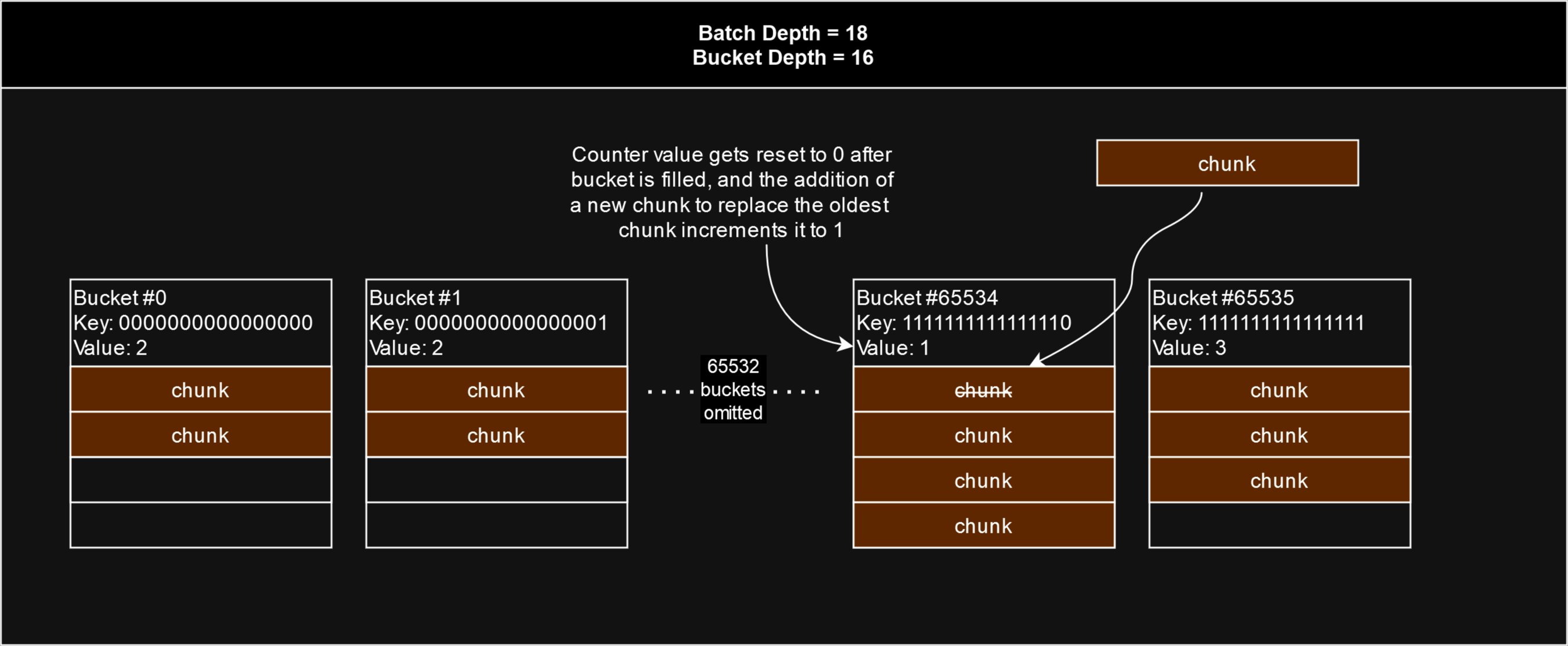Select third chunk in Bucket #65535

pos(1279,480)
